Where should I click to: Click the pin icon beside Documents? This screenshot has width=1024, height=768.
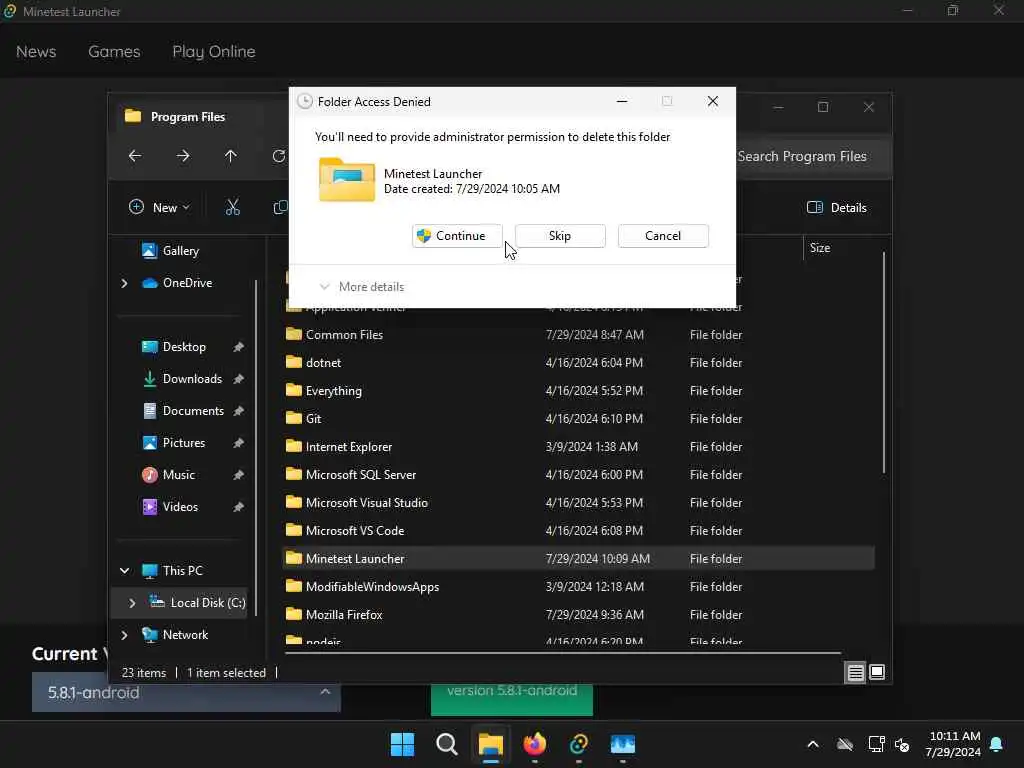click(x=238, y=411)
